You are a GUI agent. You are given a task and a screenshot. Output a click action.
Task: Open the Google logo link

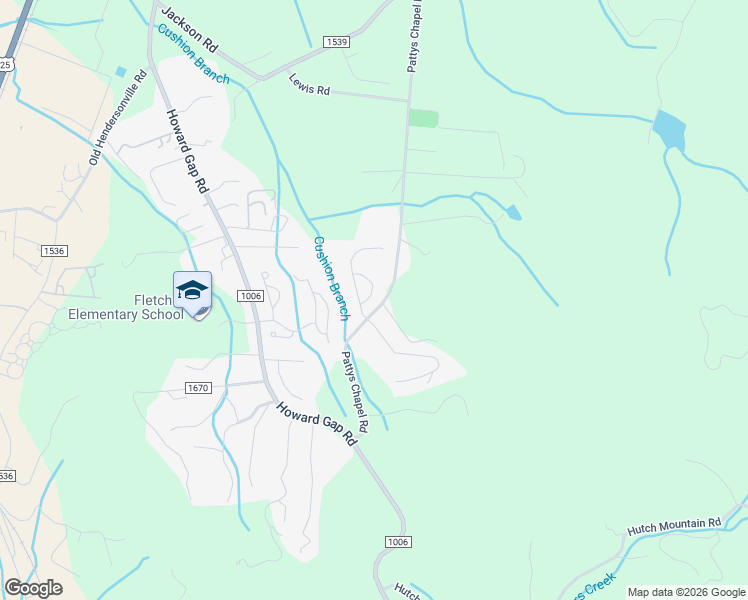(x=33, y=588)
